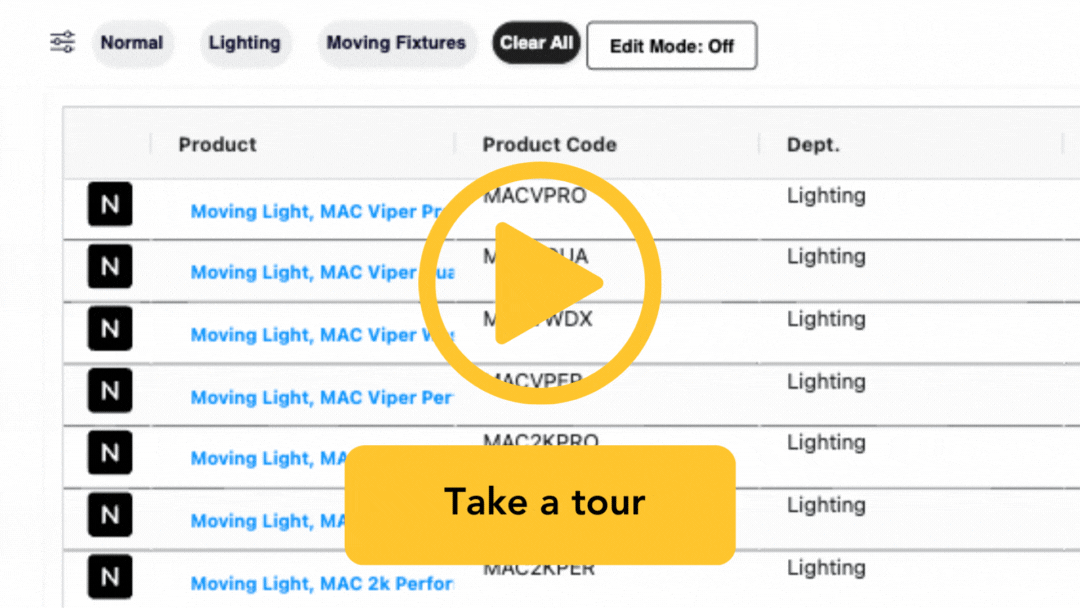Open the MAC 2k Performance product link
Image resolution: width=1080 pixels, height=608 pixels.
coord(322,583)
